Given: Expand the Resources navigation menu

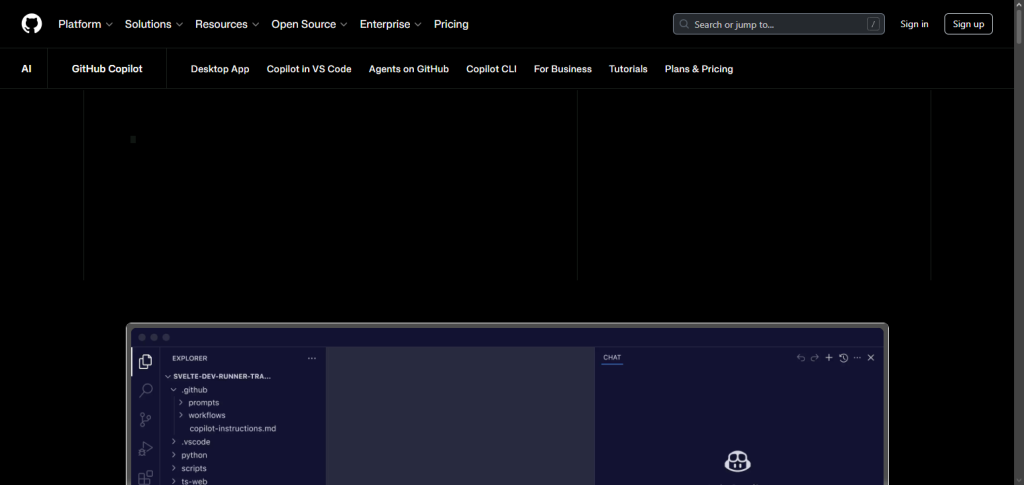Looking at the screenshot, I should coord(227,24).
